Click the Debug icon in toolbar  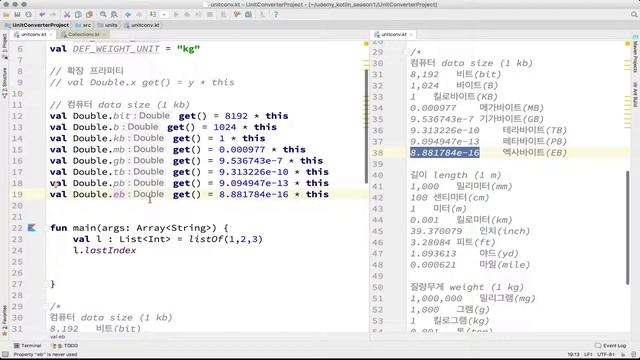click(x=187, y=14)
